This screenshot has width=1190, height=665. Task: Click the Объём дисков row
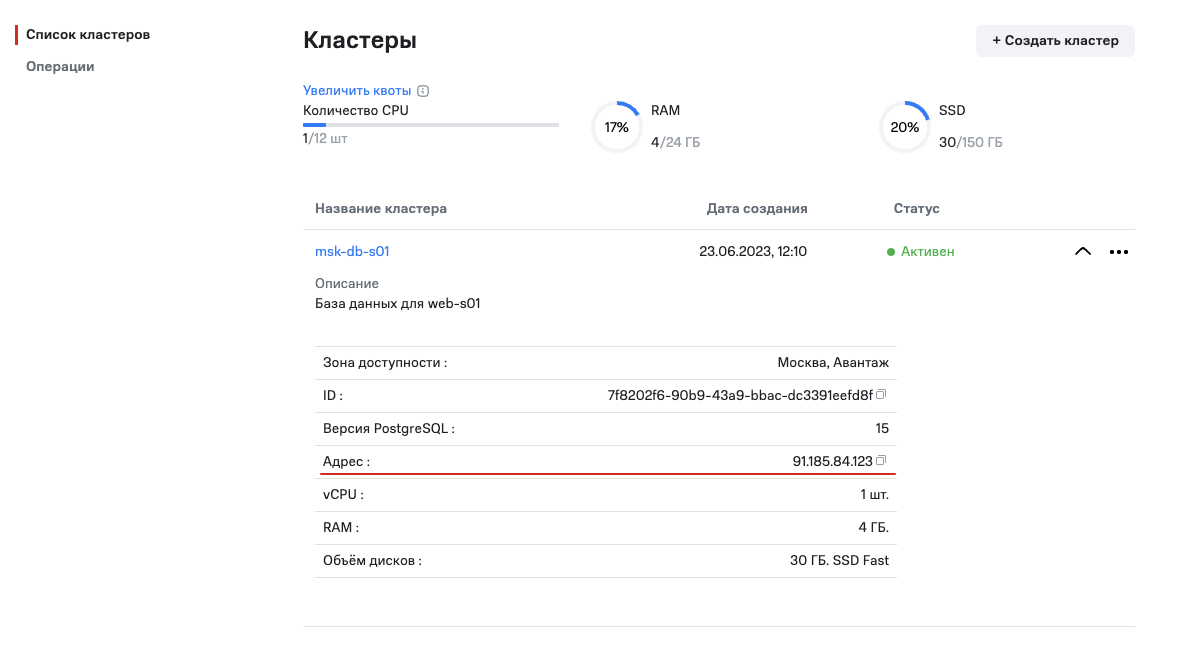[x=605, y=561]
